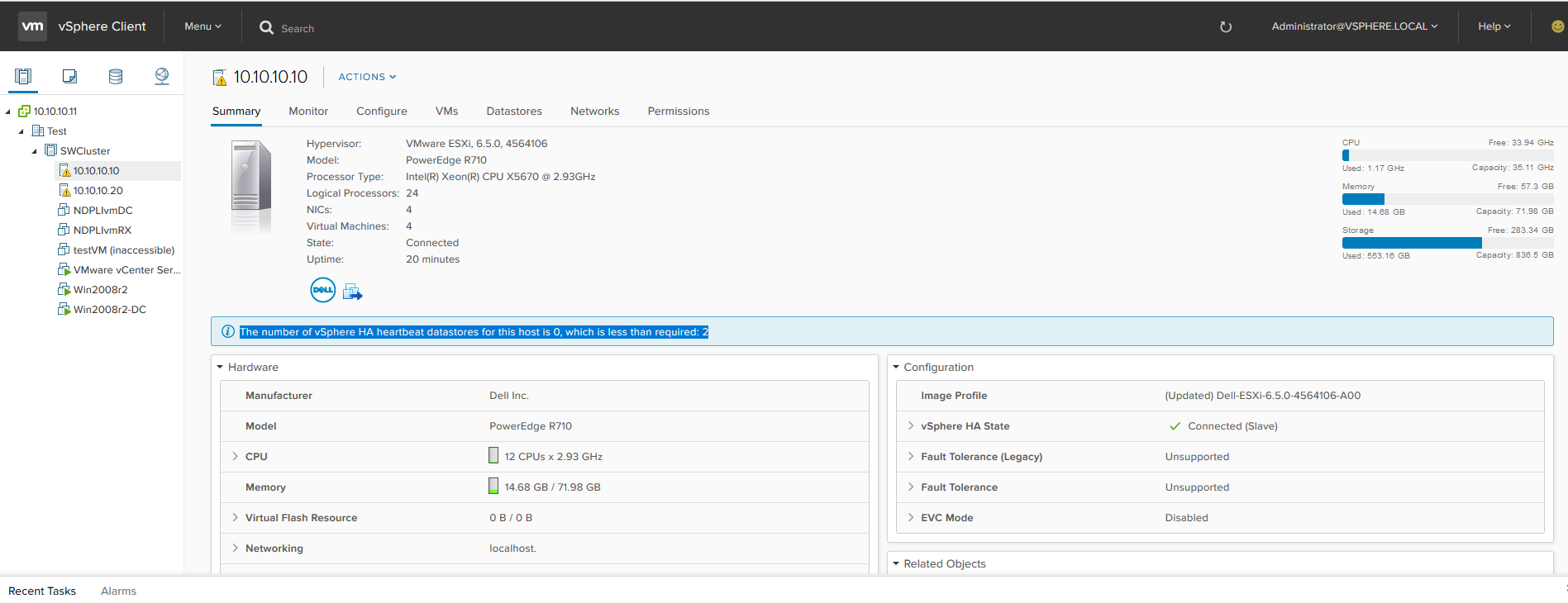Select VMware vCenter Ser... VM
Viewport: 1568px width, 603px height.
coord(126,270)
